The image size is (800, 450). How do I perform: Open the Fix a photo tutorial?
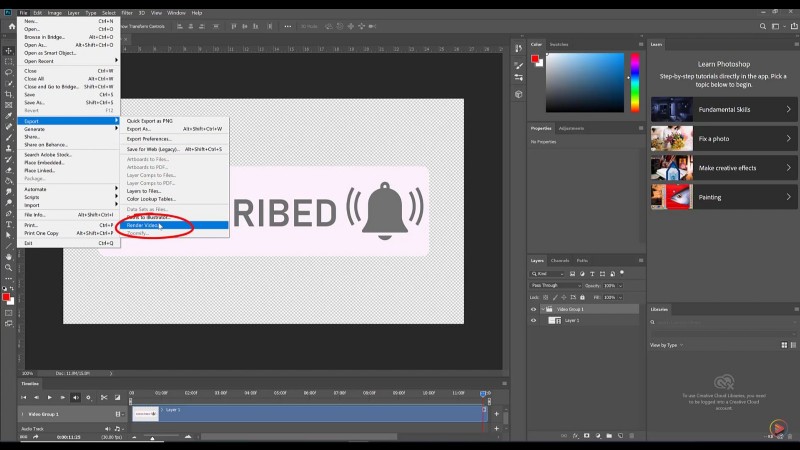pos(723,138)
